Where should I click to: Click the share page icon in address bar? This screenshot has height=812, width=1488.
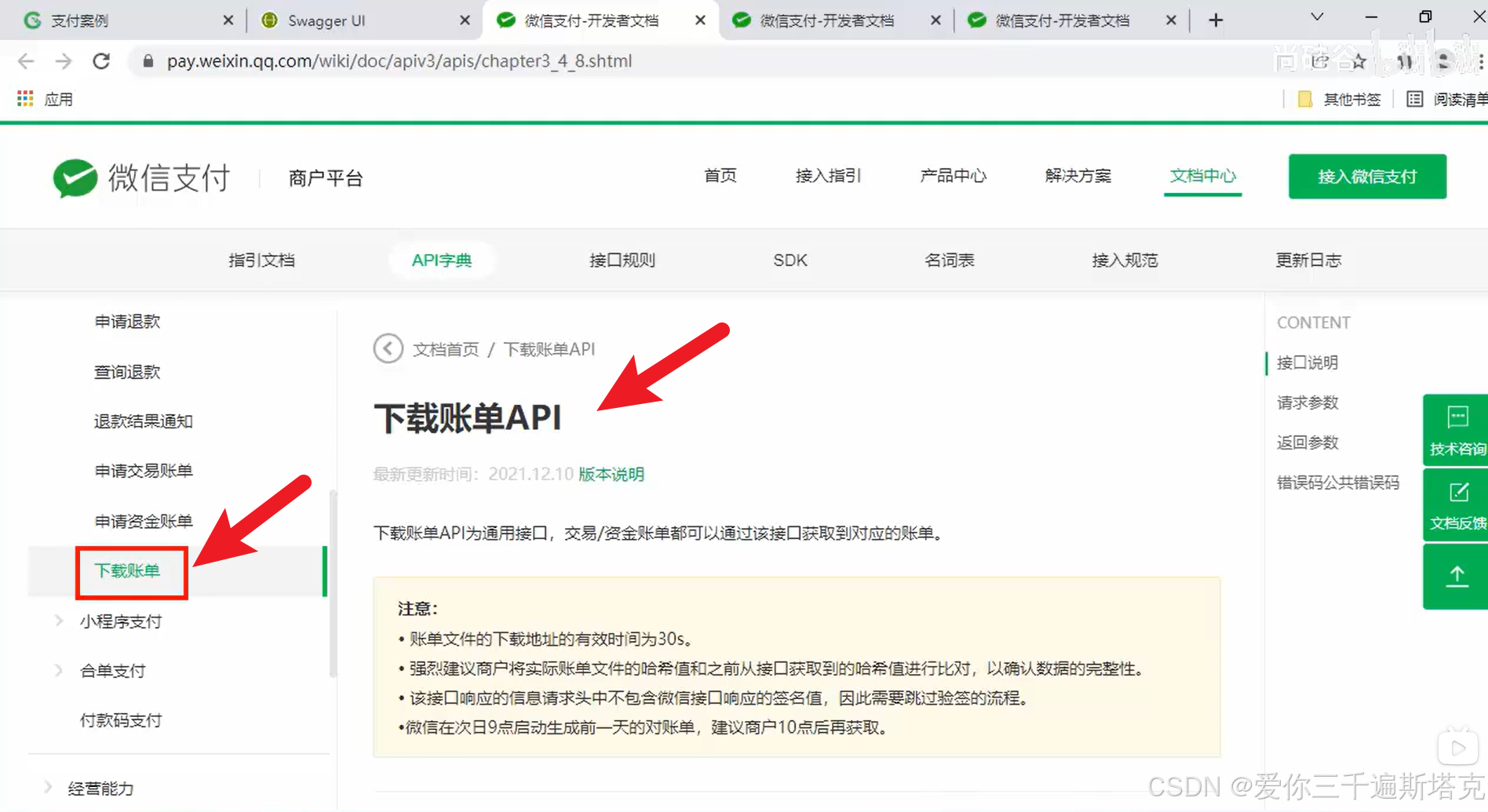coord(1321,61)
